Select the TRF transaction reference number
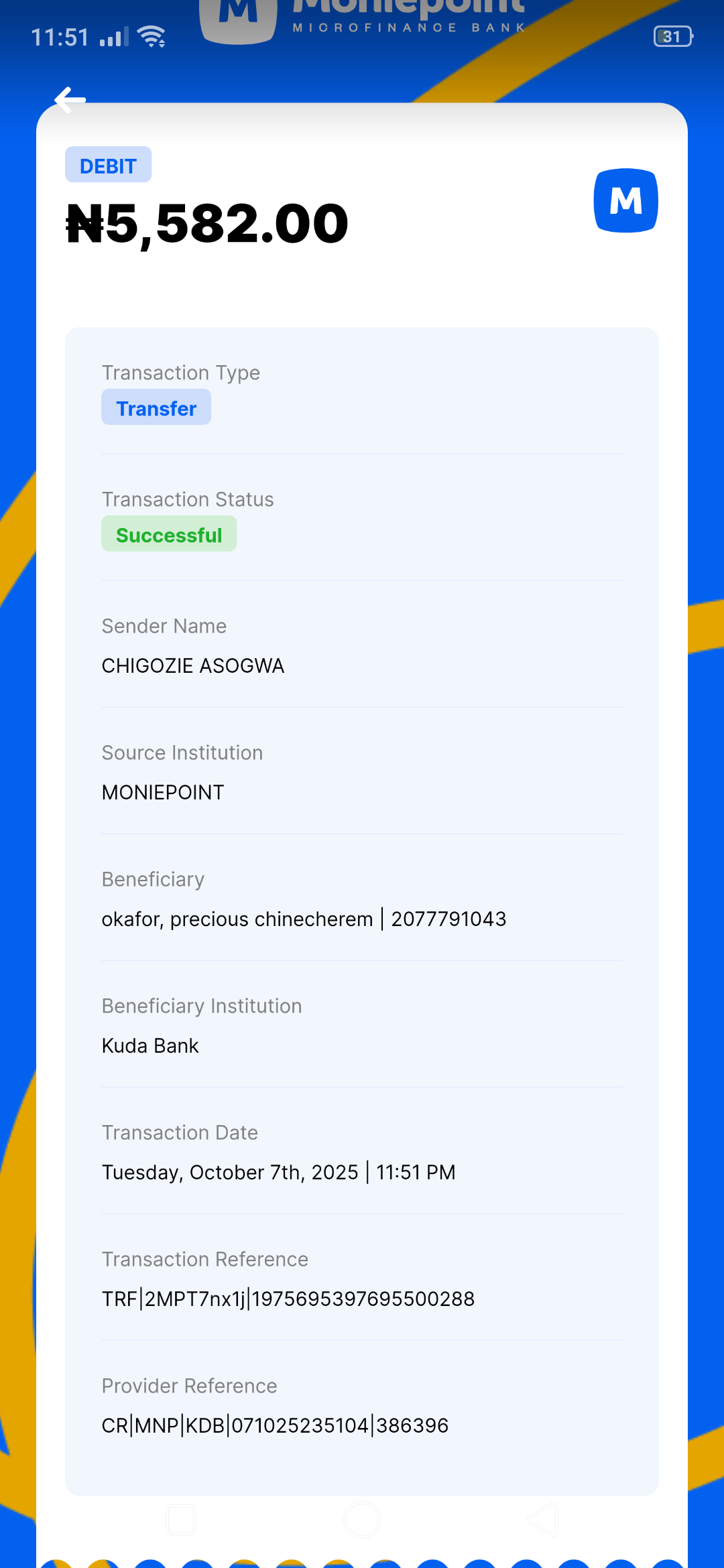Screen dimensions: 724x1568 288,1299
